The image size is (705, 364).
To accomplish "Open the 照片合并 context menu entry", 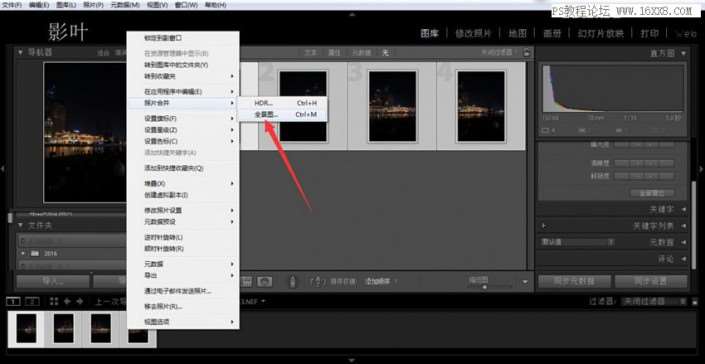I will pyautogui.click(x=183, y=103).
